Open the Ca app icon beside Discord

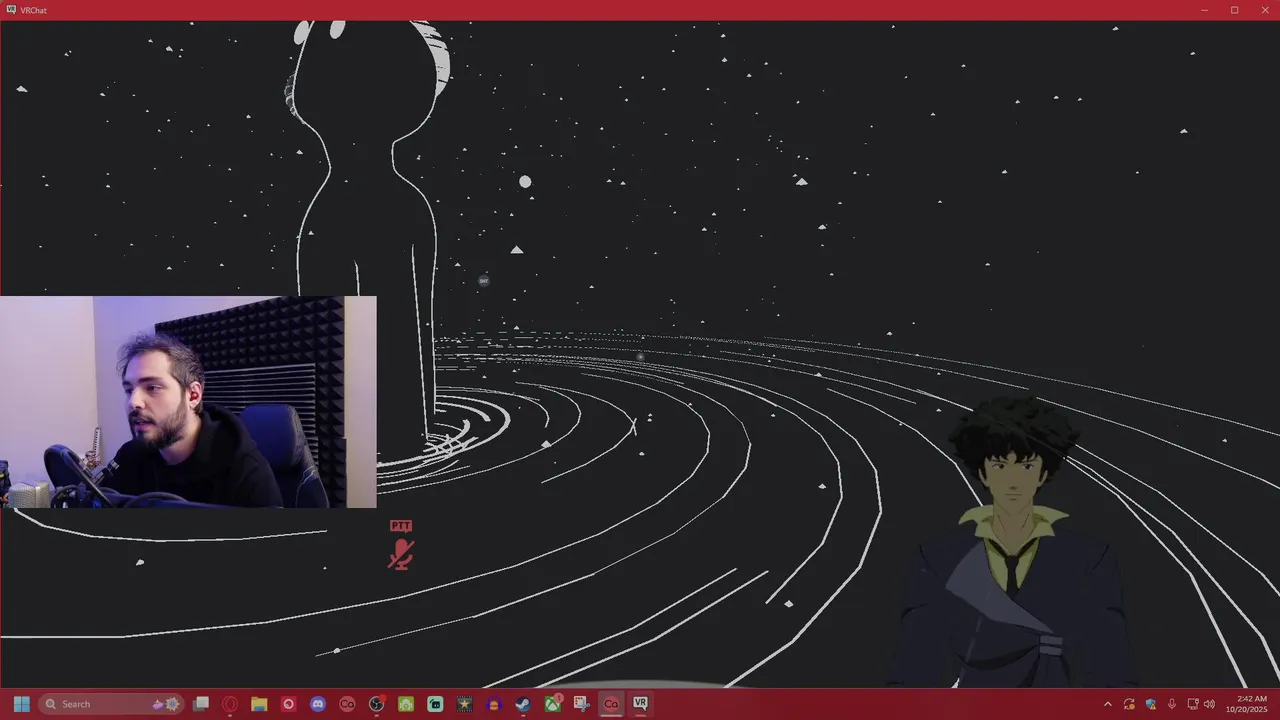coord(347,704)
